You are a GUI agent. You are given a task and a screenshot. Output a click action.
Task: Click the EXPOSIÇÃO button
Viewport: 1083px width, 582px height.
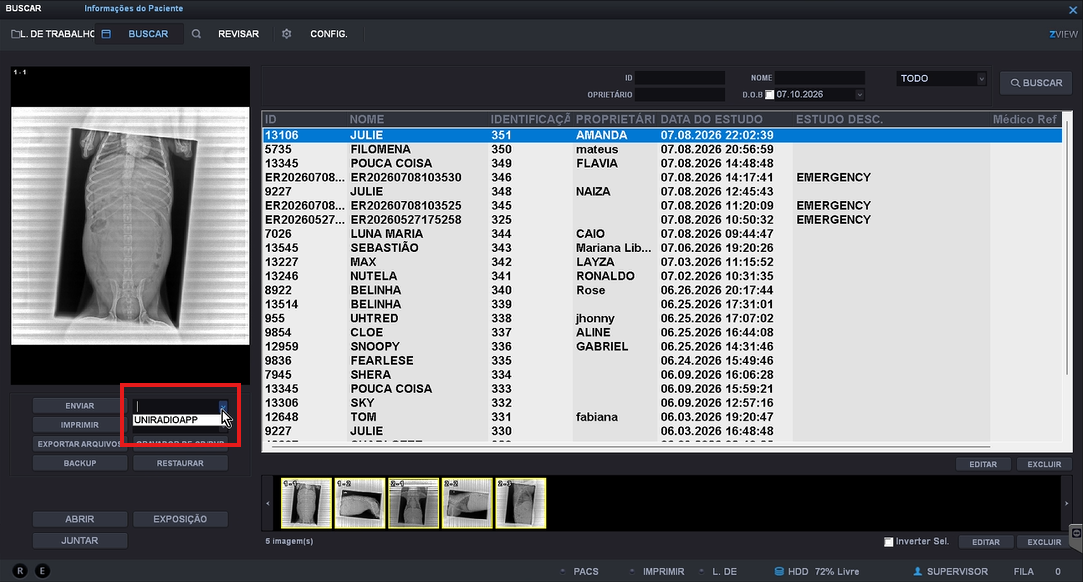click(x=180, y=519)
